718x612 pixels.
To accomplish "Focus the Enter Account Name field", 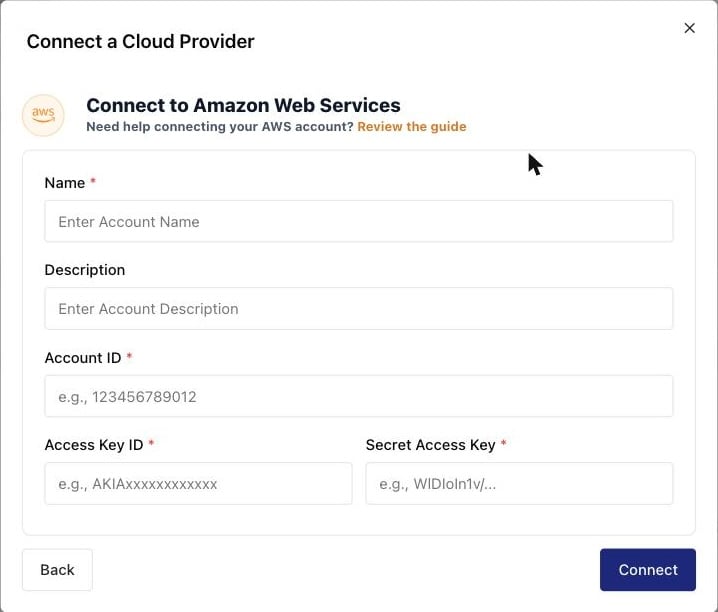I will (359, 222).
